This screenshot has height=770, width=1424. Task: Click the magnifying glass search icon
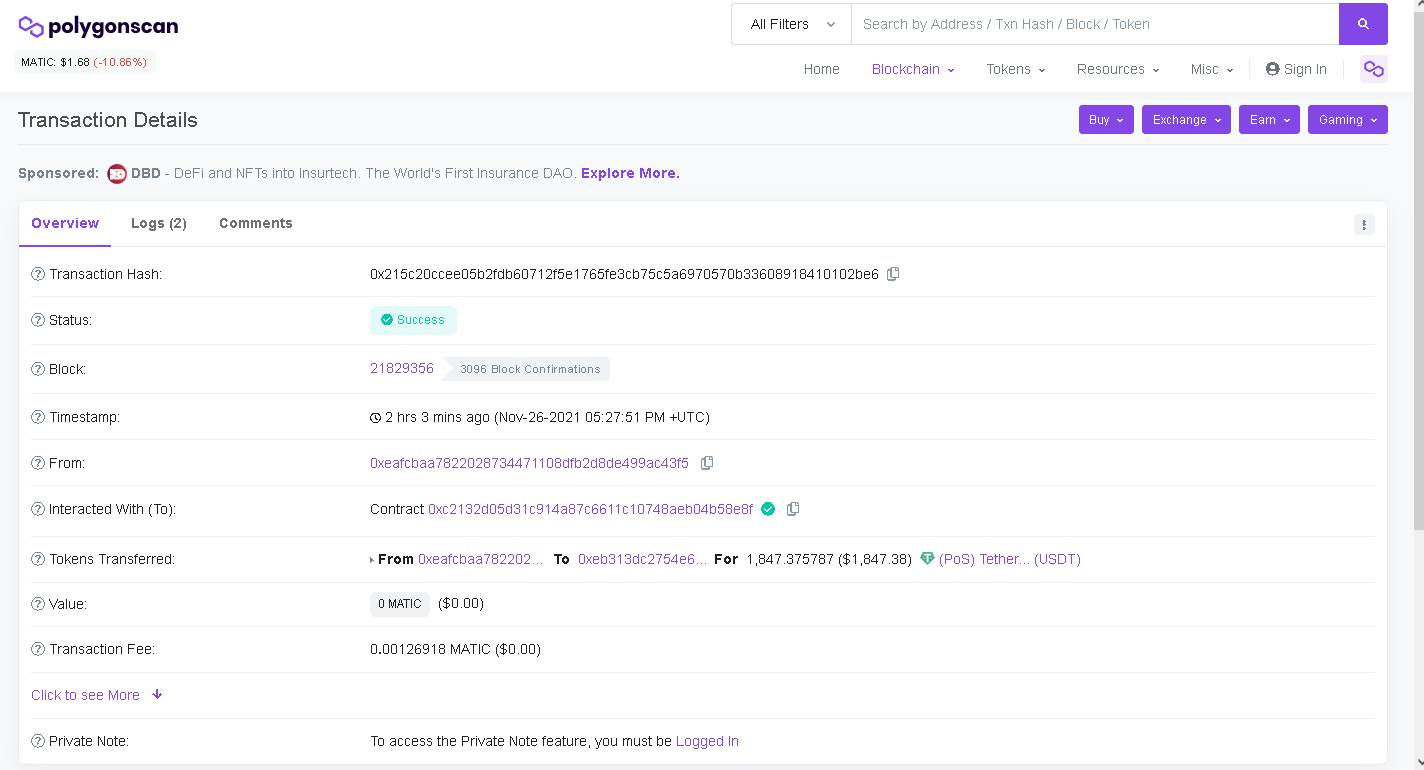click(x=1363, y=23)
